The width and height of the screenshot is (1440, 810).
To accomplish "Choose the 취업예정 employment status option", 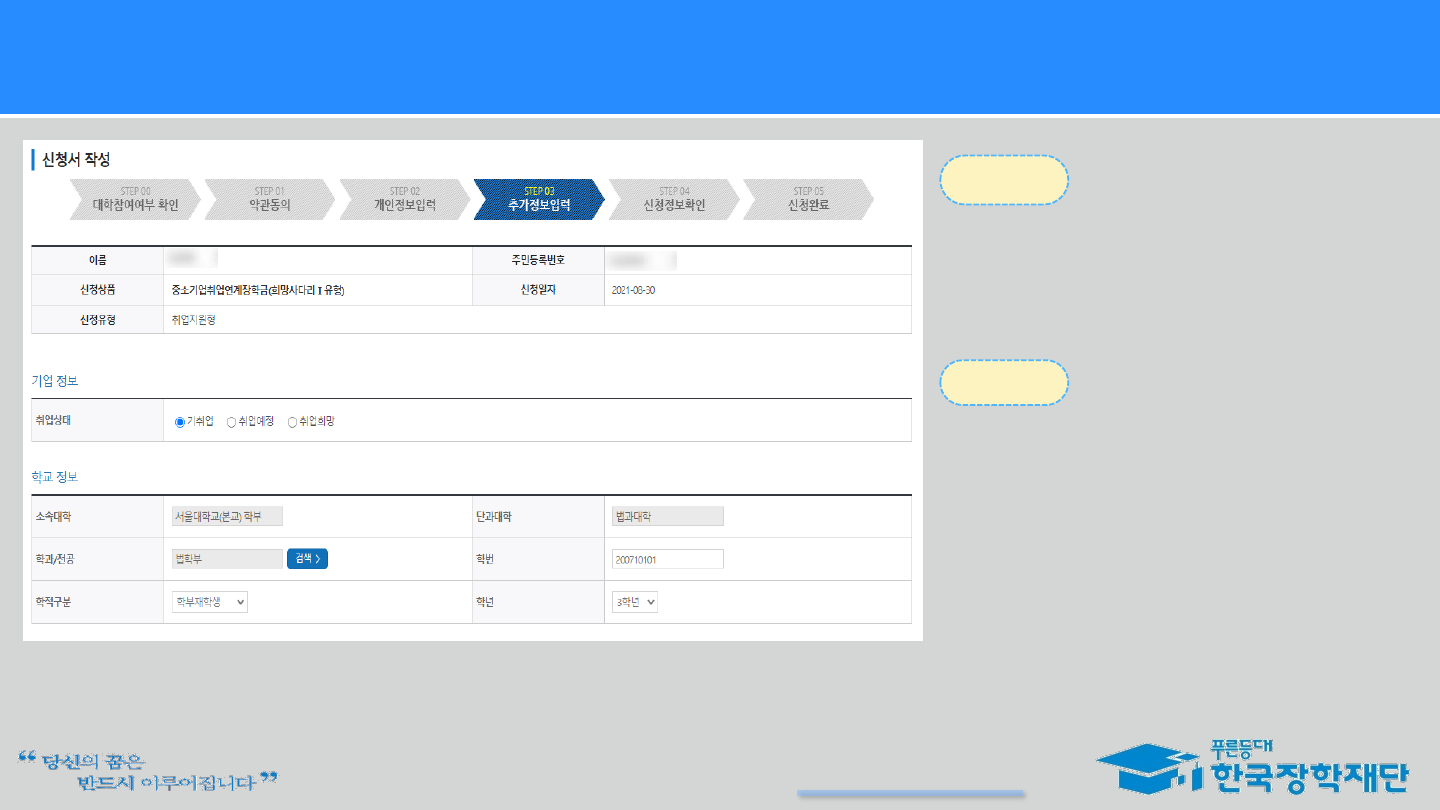I will [x=232, y=422].
